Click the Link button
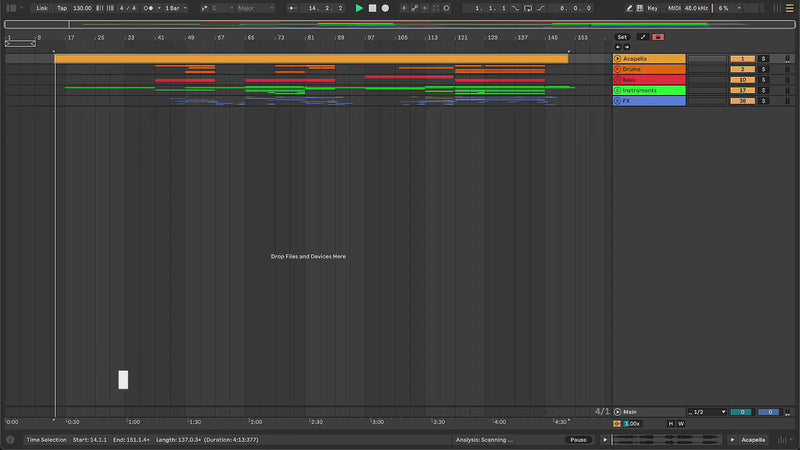 [x=42, y=8]
